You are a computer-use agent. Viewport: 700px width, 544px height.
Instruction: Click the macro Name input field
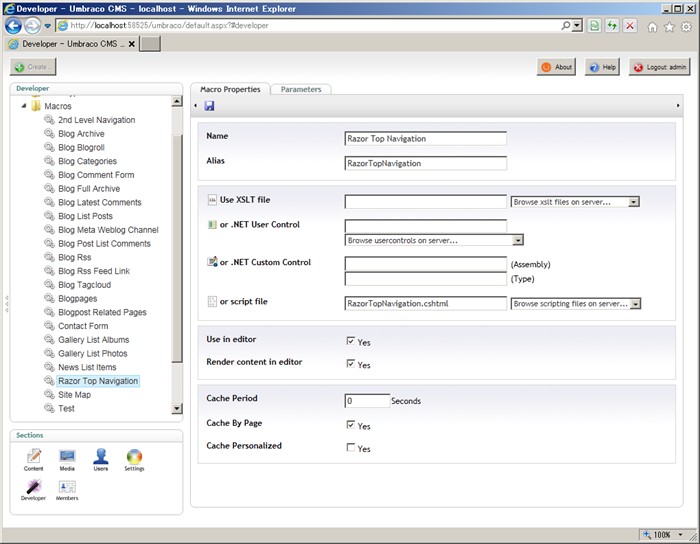(x=425, y=138)
